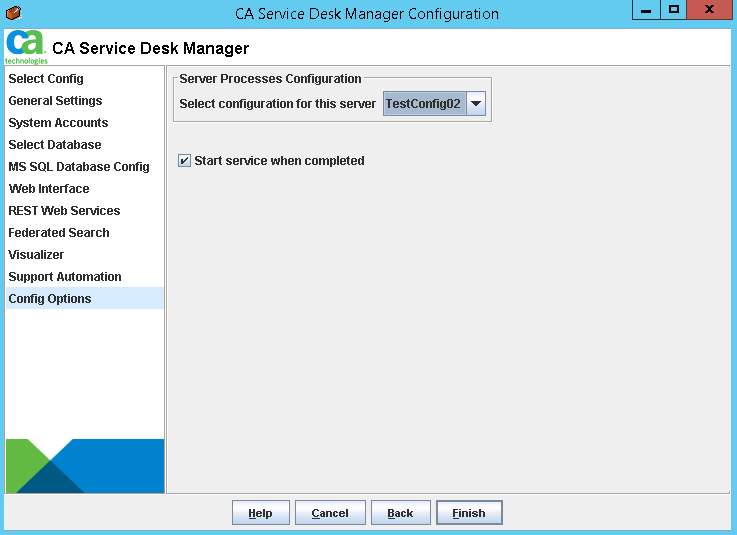Click the TestConfig02 combo box value

pos(424,104)
